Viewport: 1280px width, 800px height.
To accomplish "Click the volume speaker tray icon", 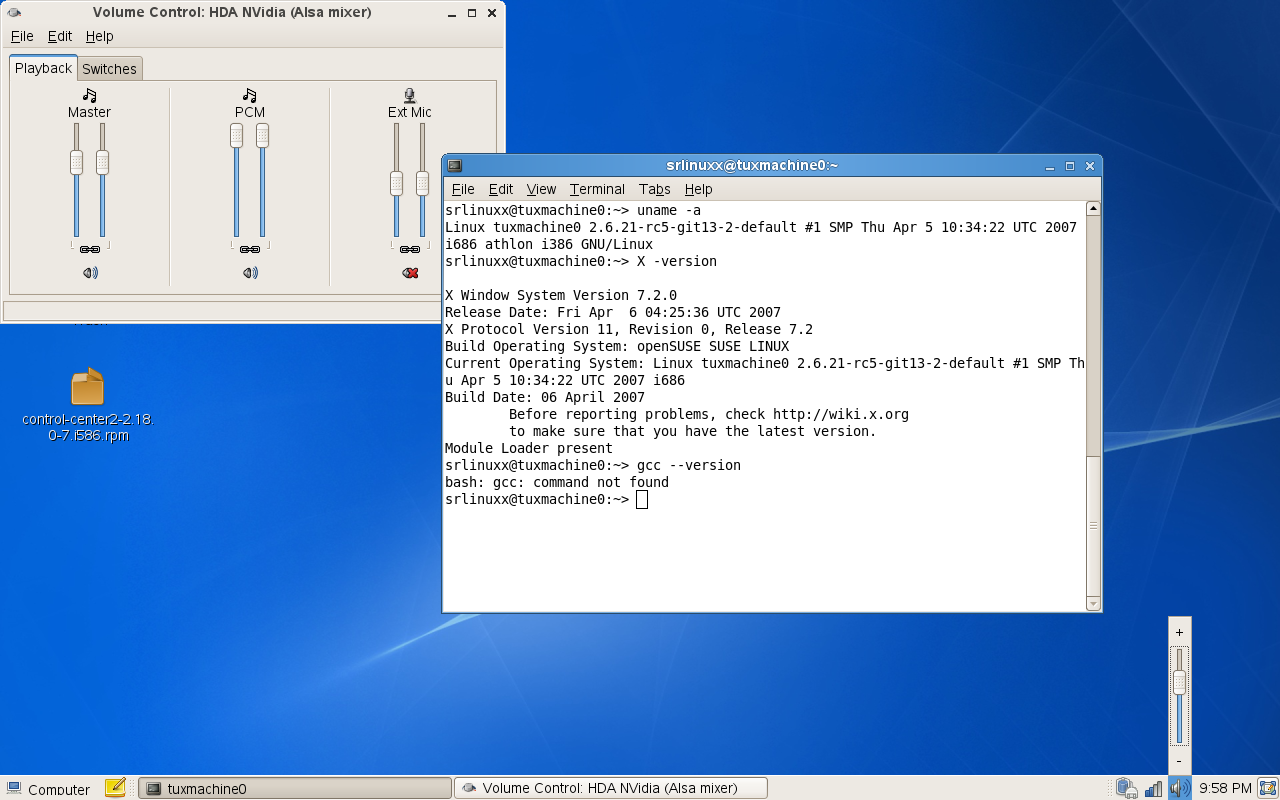I will point(1180,788).
